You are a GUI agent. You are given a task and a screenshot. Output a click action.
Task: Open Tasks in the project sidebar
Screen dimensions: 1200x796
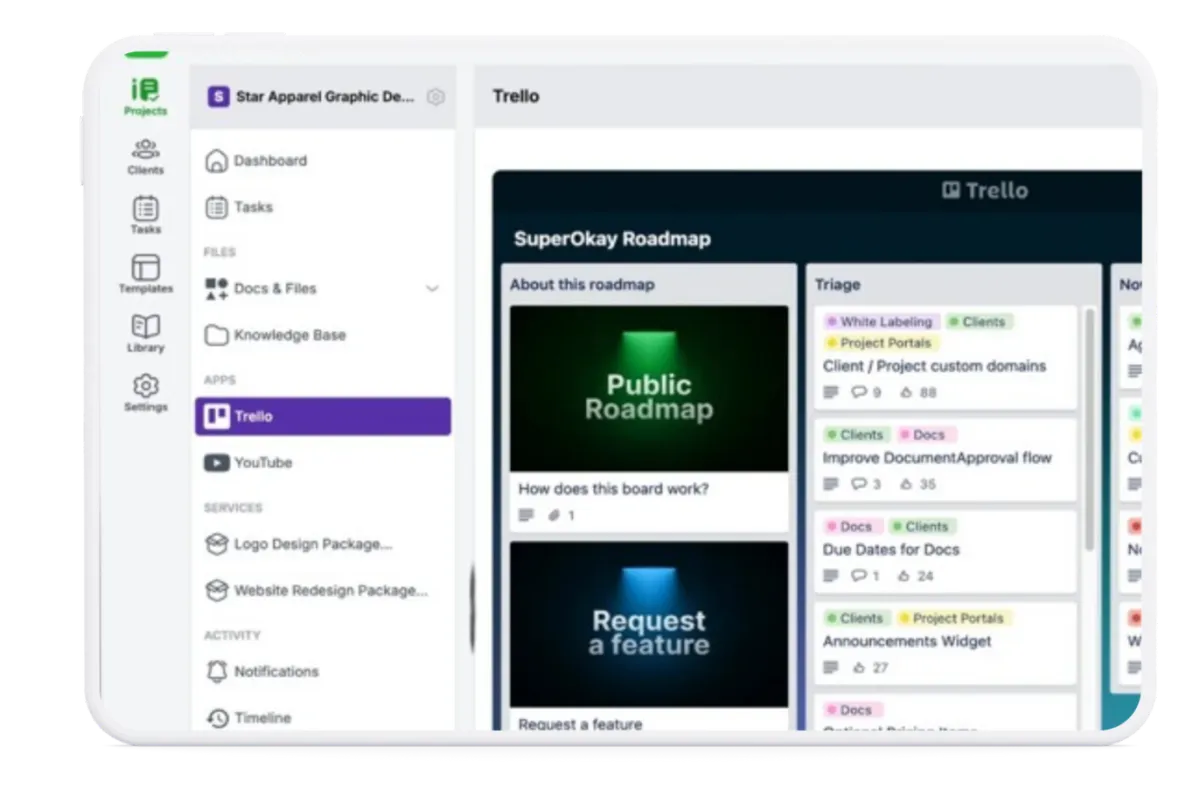pos(323,207)
